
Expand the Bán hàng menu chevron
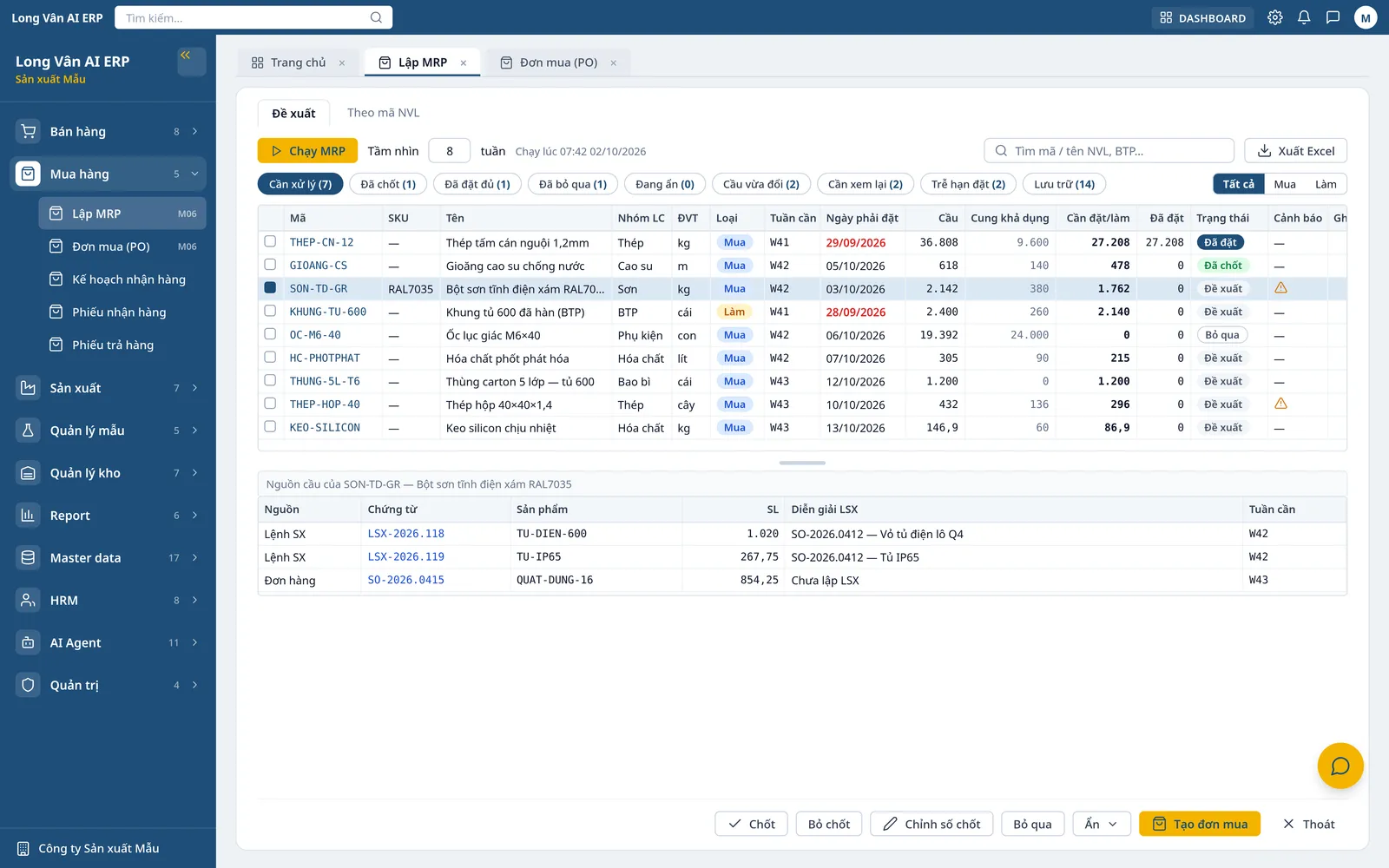[x=194, y=131]
